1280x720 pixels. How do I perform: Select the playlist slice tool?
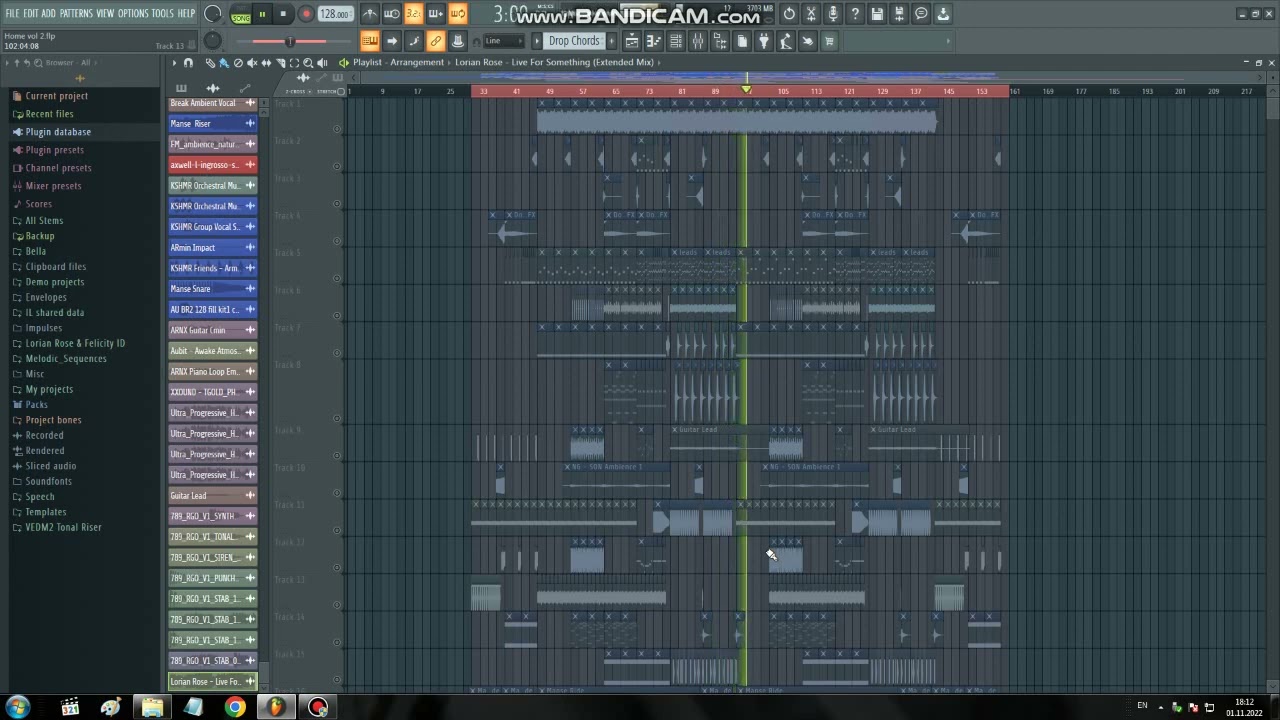(x=280, y=63)
